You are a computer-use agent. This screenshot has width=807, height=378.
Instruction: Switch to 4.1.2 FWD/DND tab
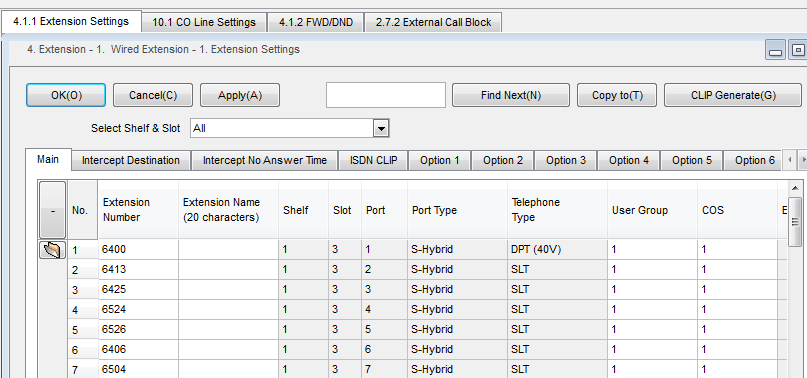(x=316, y=23)
